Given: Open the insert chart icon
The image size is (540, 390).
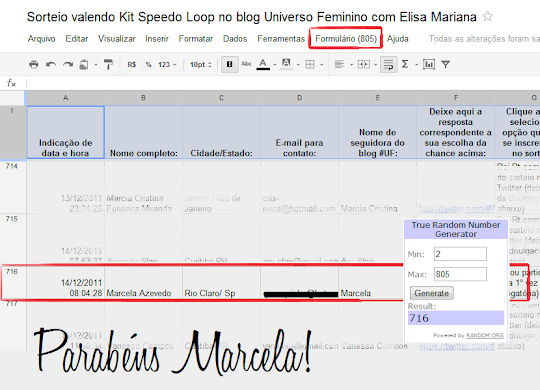Looking at the screenshot, I should pos(429,64).
